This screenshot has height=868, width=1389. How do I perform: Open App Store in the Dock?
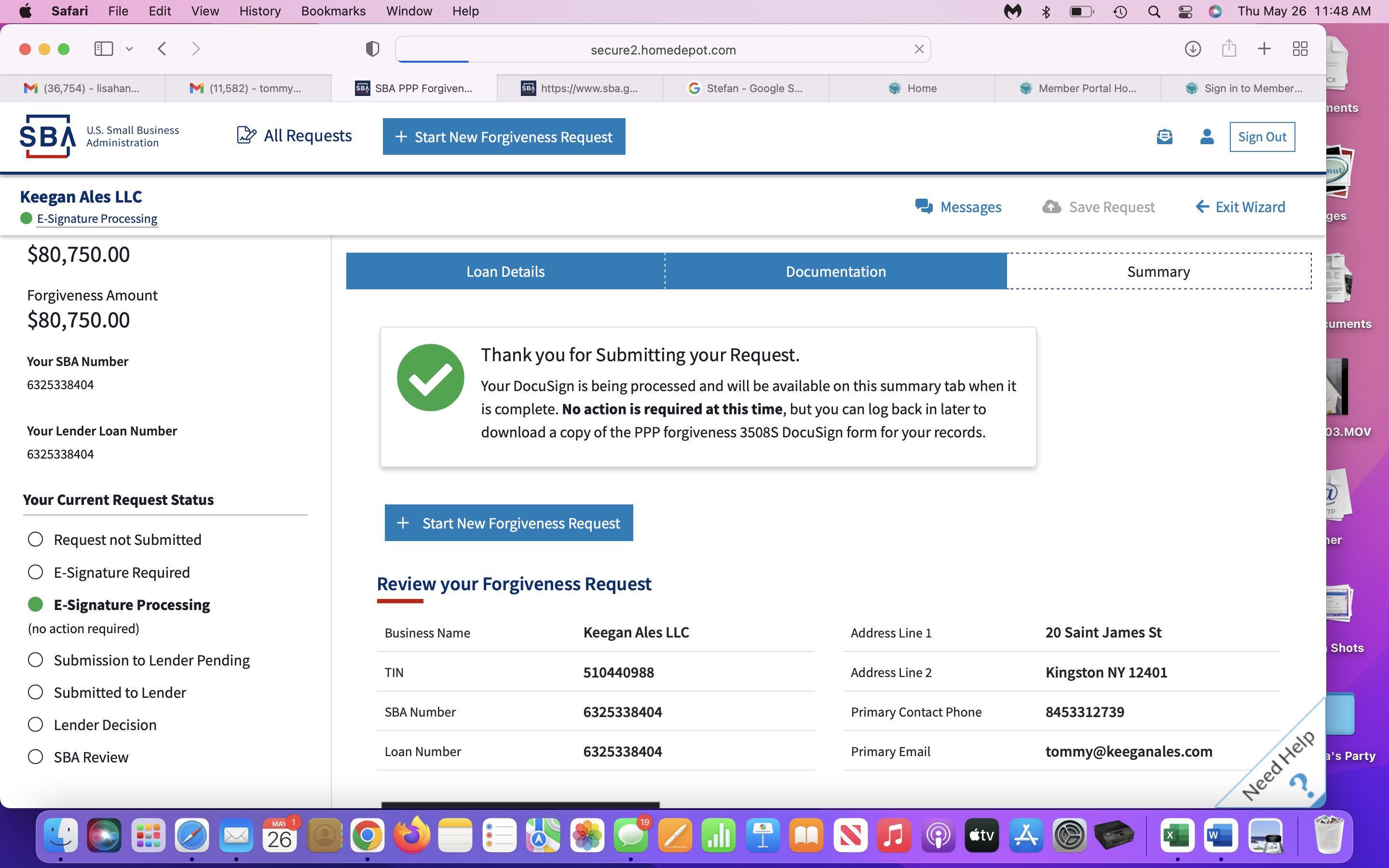tap(1026, 835)
